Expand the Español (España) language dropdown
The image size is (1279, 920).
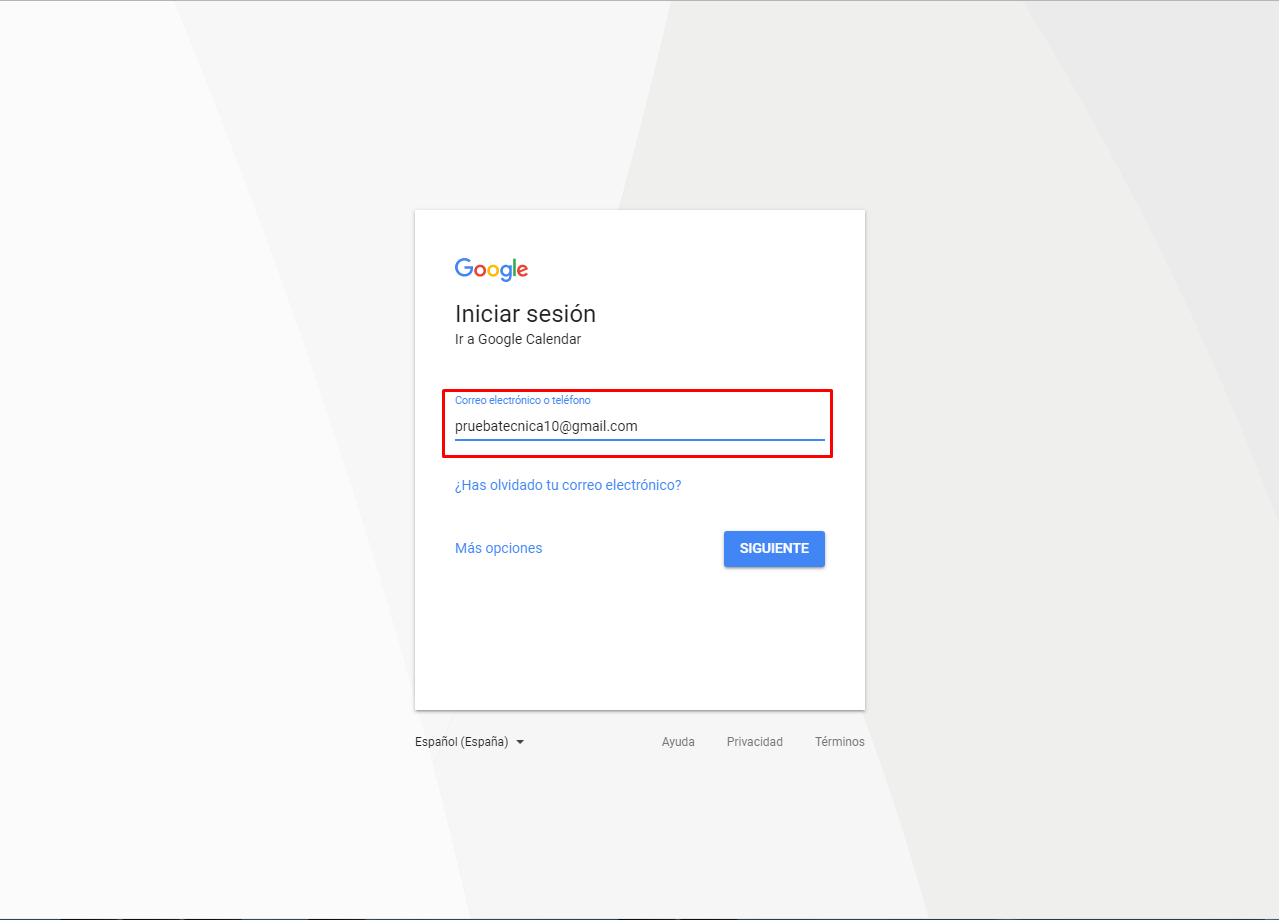click(x=470, y=742)
